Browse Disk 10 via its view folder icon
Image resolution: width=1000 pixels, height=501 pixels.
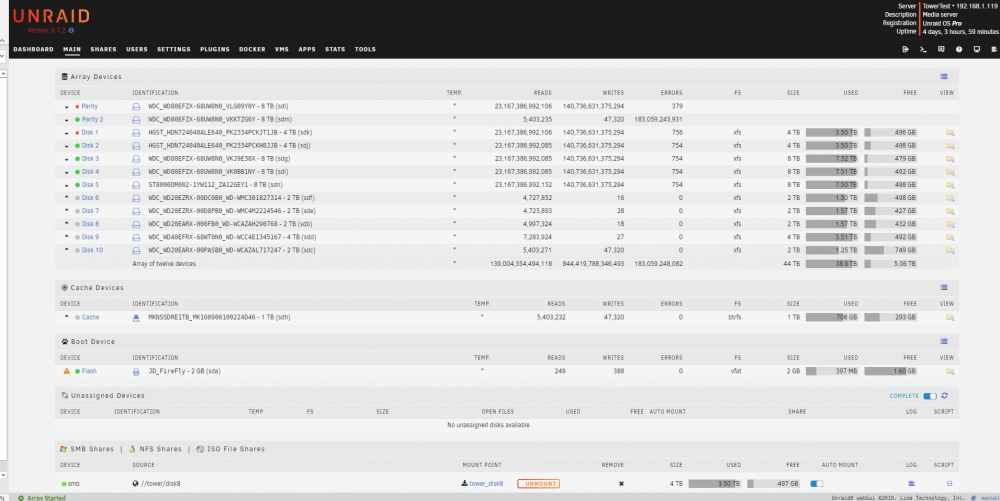950,250
